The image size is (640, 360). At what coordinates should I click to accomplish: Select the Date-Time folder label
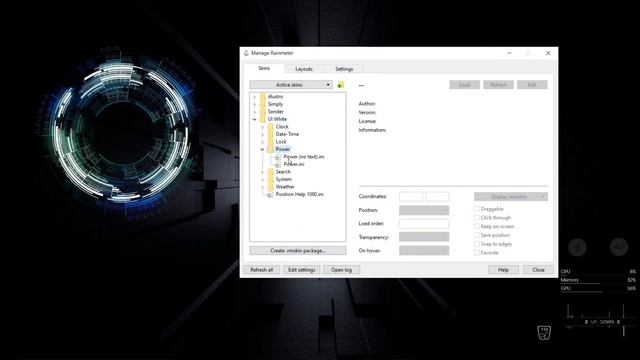[x=287, y=134]
